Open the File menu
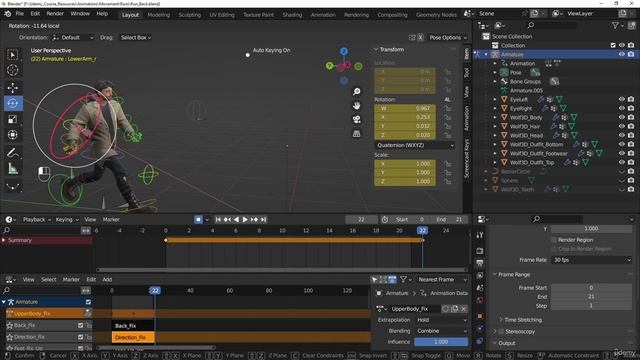The width and height of the screenshot is (640, 360). 20,13
